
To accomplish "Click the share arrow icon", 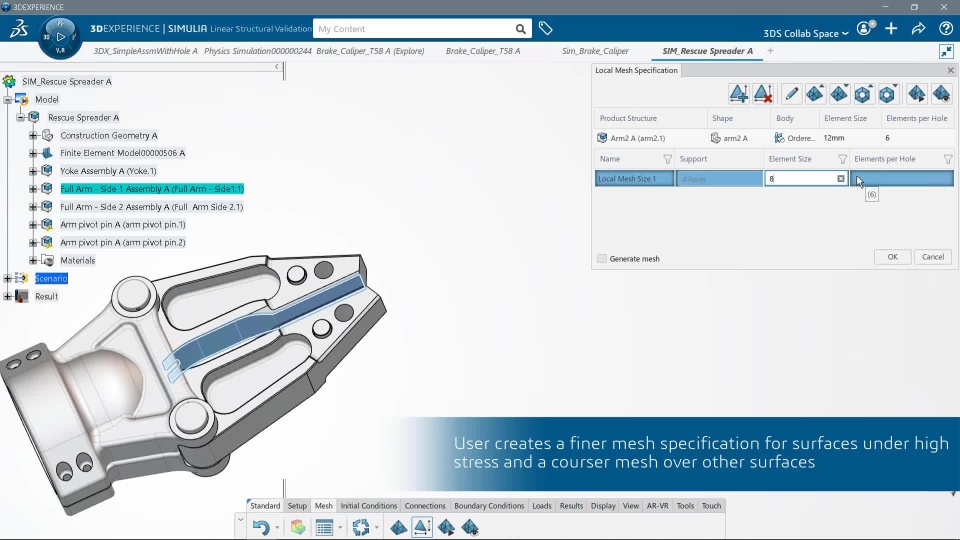I will (x=918, y=28).
